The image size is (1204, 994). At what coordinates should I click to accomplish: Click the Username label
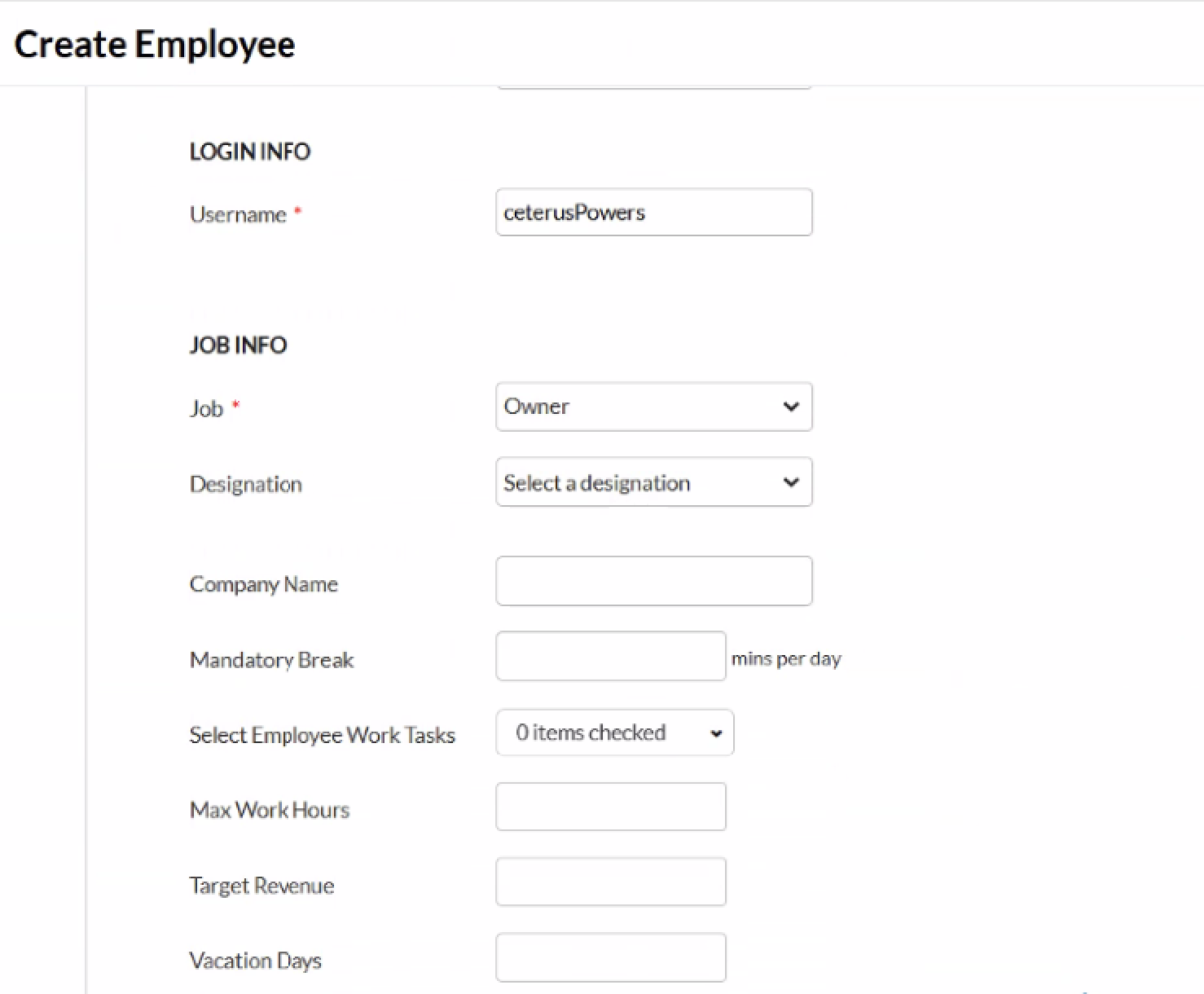(x=238, y=214)
